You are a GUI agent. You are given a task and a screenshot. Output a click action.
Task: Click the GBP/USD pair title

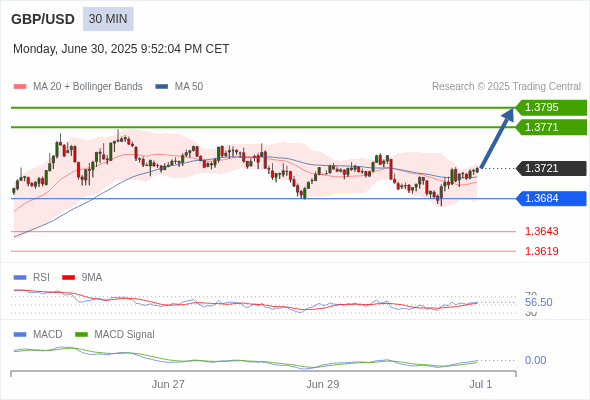[43, 19]
